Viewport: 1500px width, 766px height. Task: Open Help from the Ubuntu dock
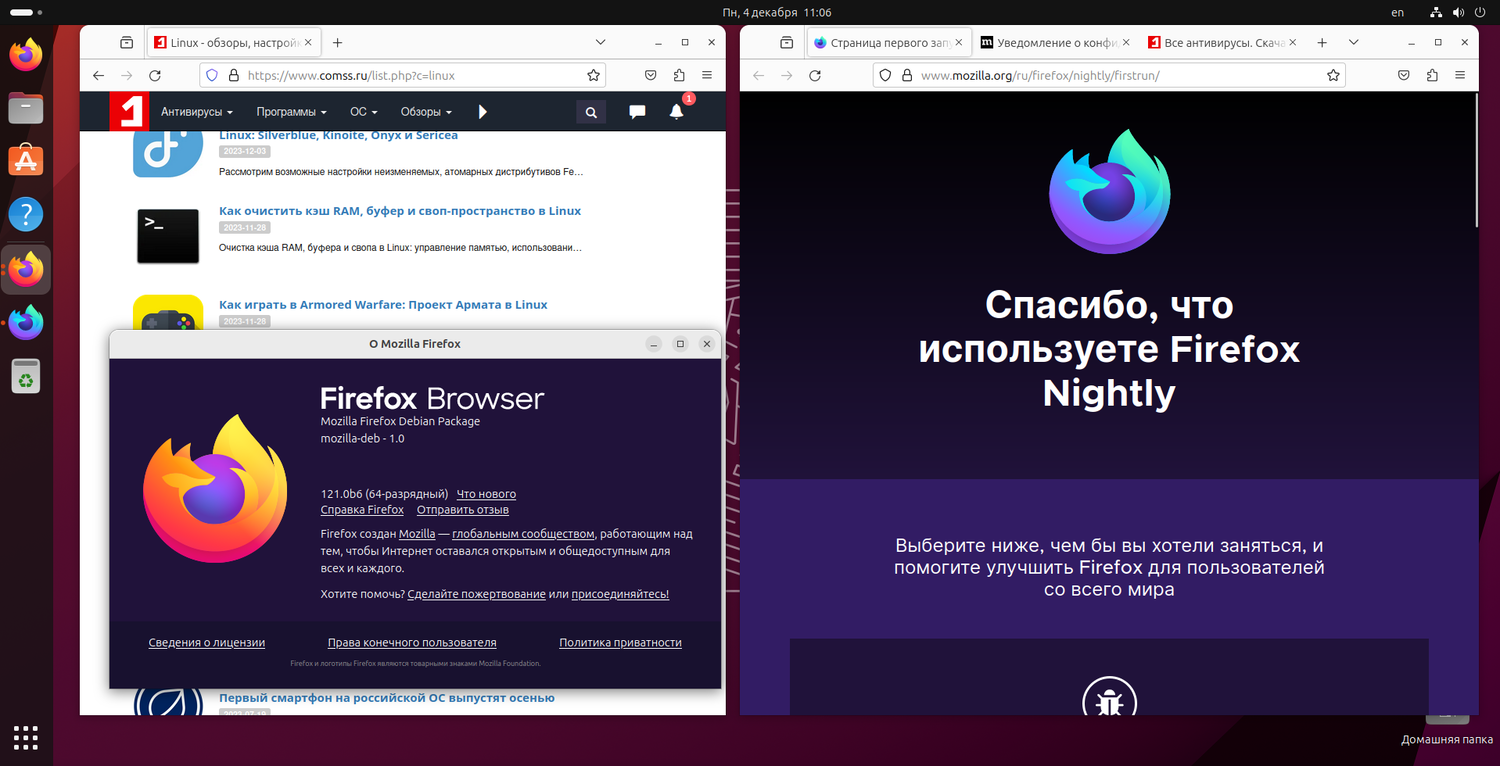(26, 214)
